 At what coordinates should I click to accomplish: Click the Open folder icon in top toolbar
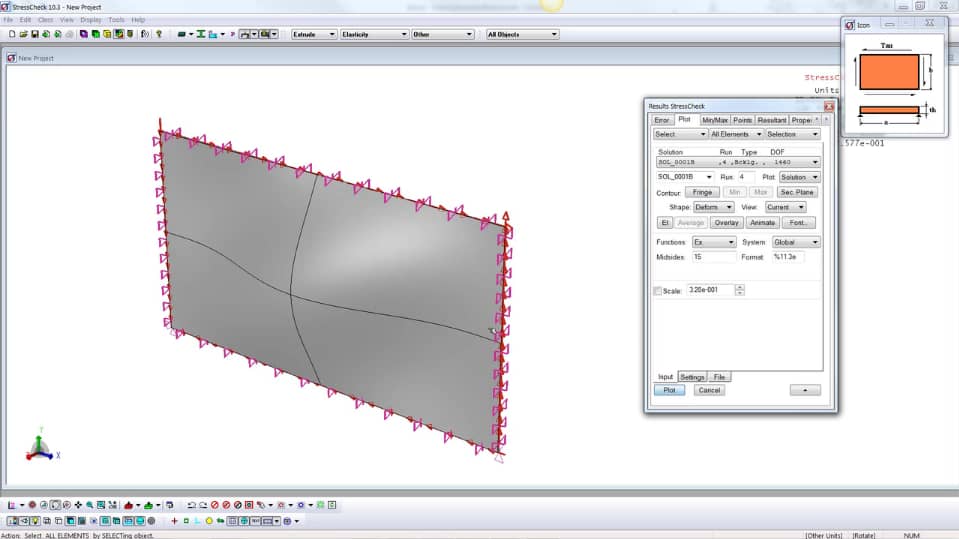coord(23,34)
